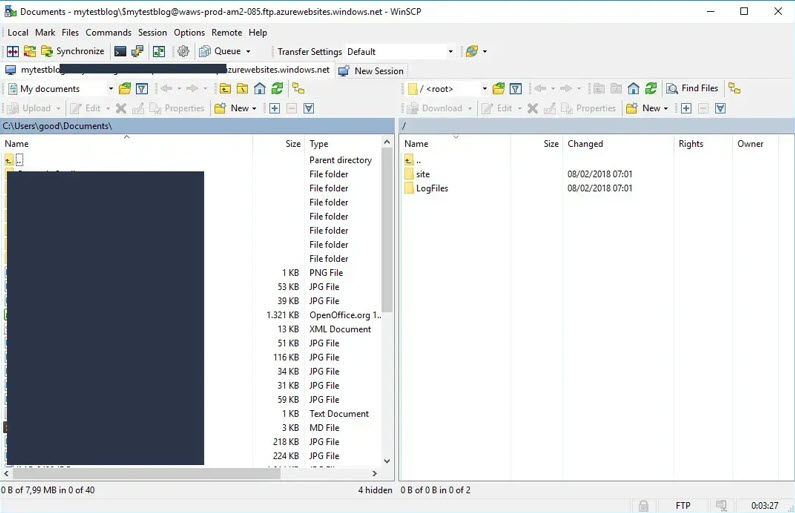
Task: Open the terminal console icon in main toolbar
Action: (x=120, y=51)
